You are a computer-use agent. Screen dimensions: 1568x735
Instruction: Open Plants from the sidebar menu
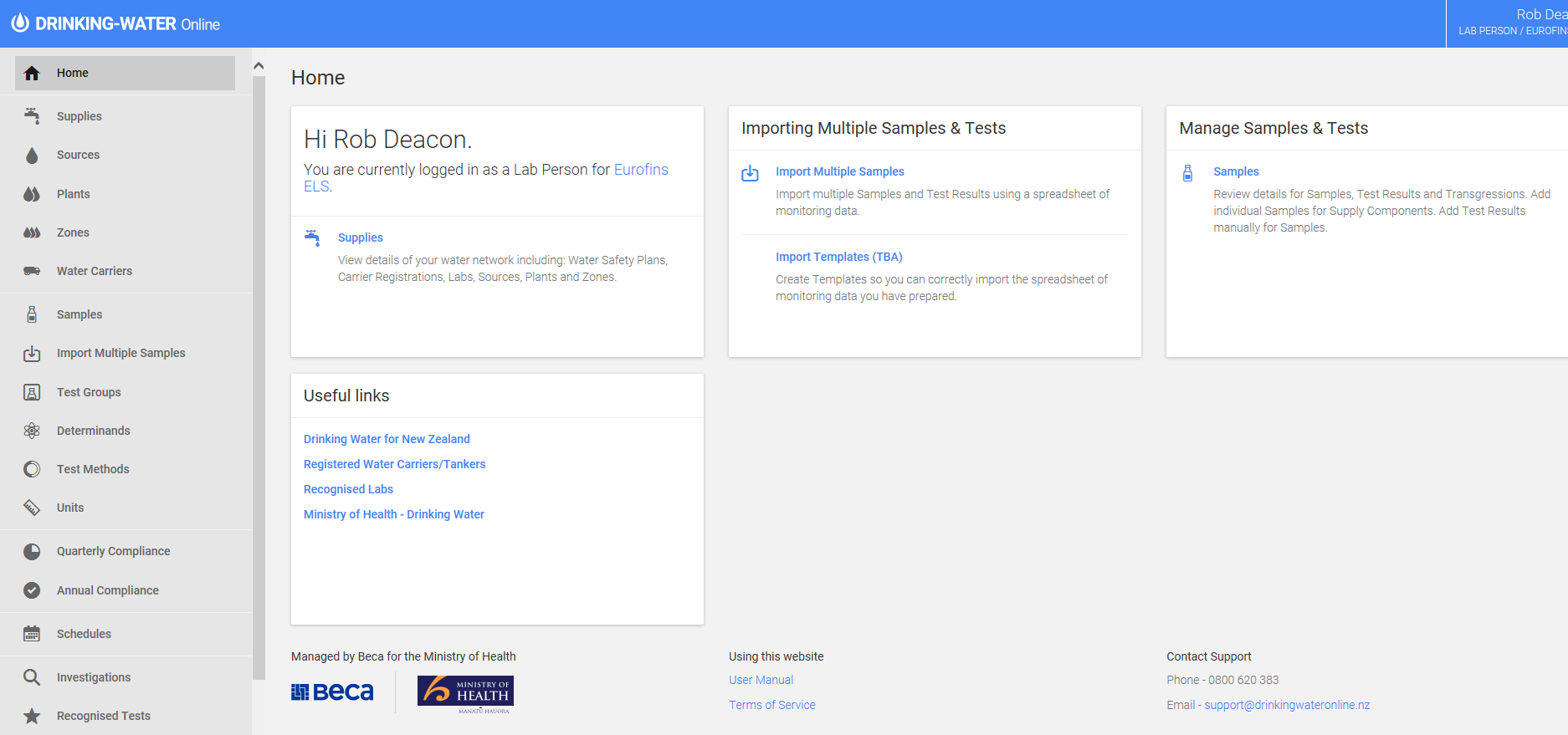click(73, 194)
